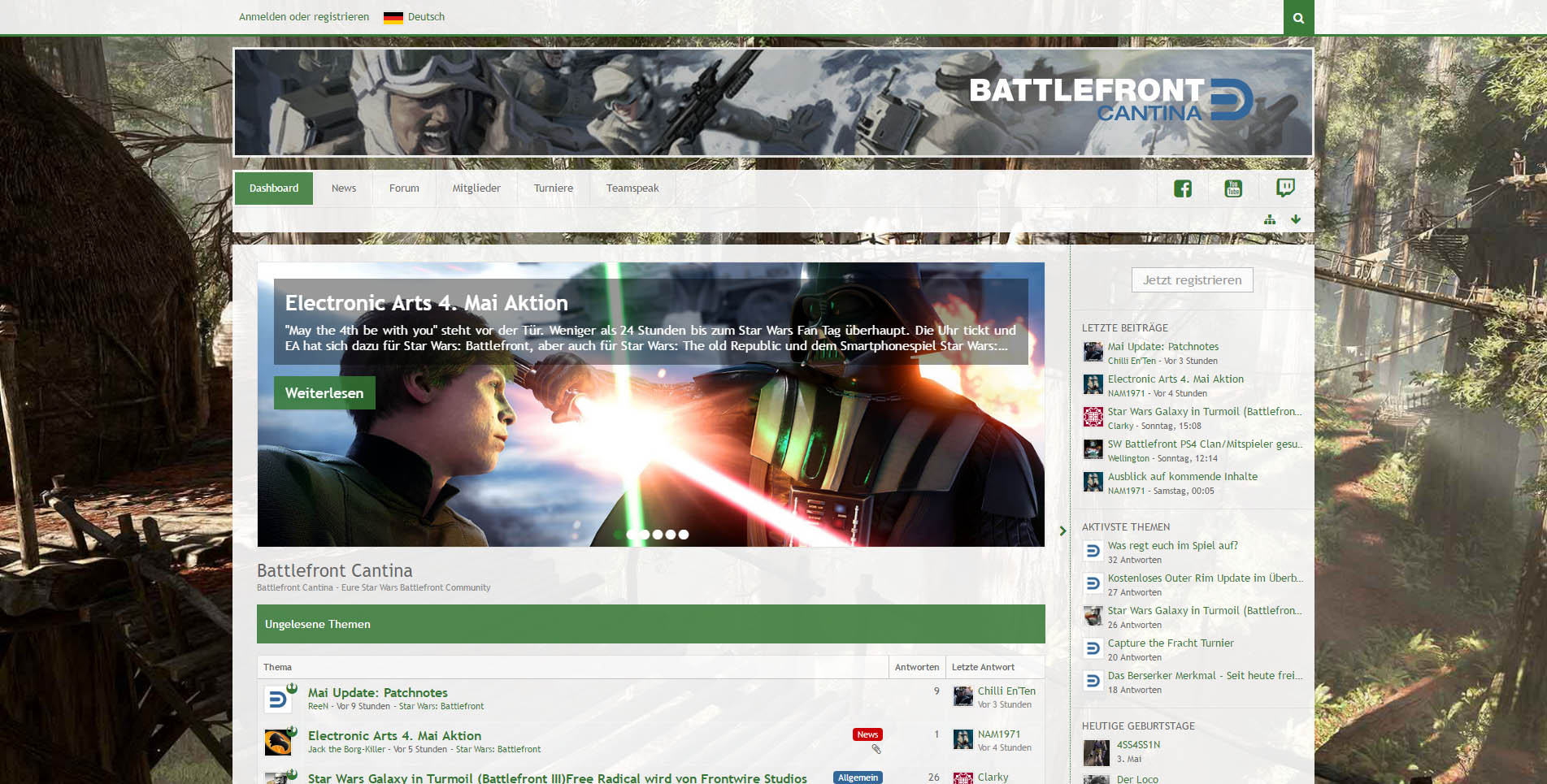Click 4SS4SS1N birthday avatar
1547x784 pixels.
[1097, 753]
